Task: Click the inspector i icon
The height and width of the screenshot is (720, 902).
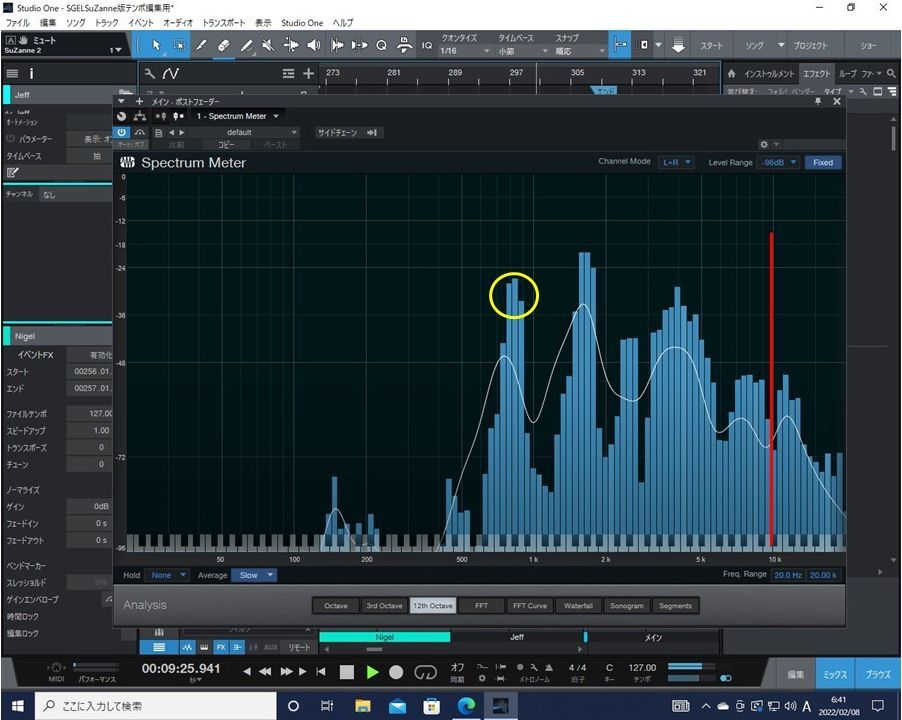Action: 31,74
